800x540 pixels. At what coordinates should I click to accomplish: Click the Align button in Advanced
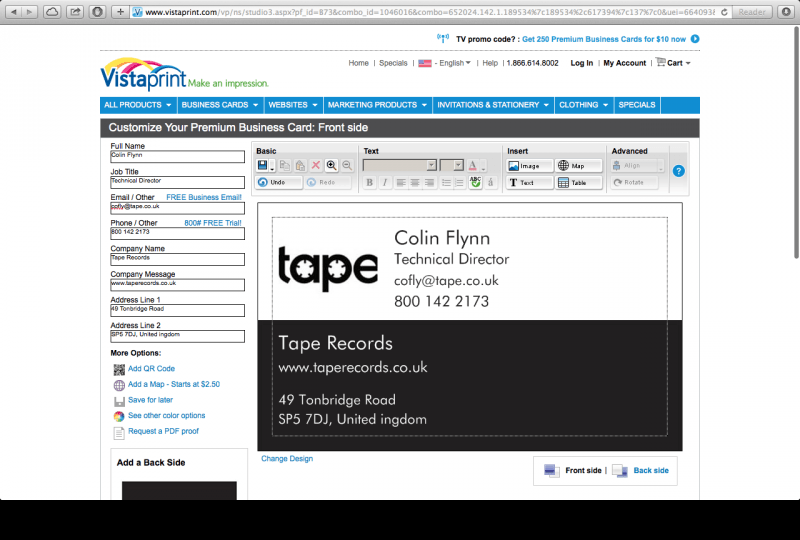point(633,166)
